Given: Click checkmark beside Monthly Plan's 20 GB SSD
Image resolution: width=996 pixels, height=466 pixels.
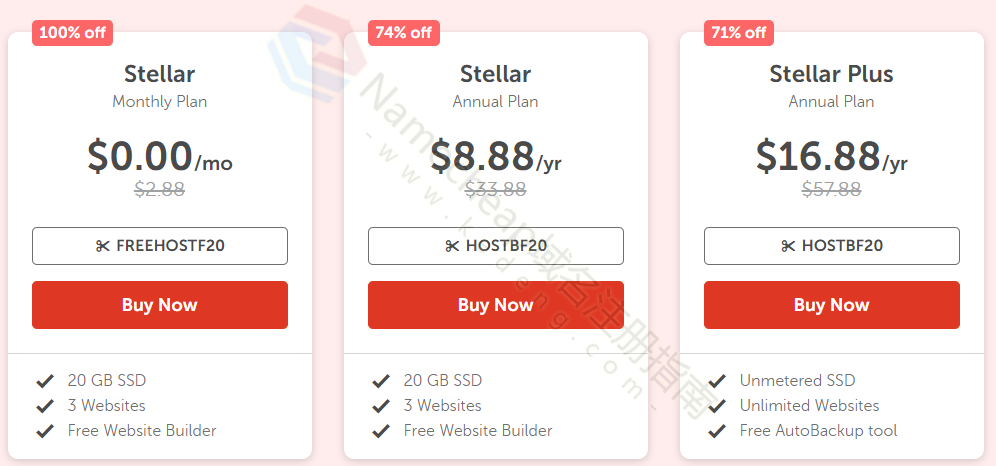Looking at the screenshot, I should tap(44, 381).
